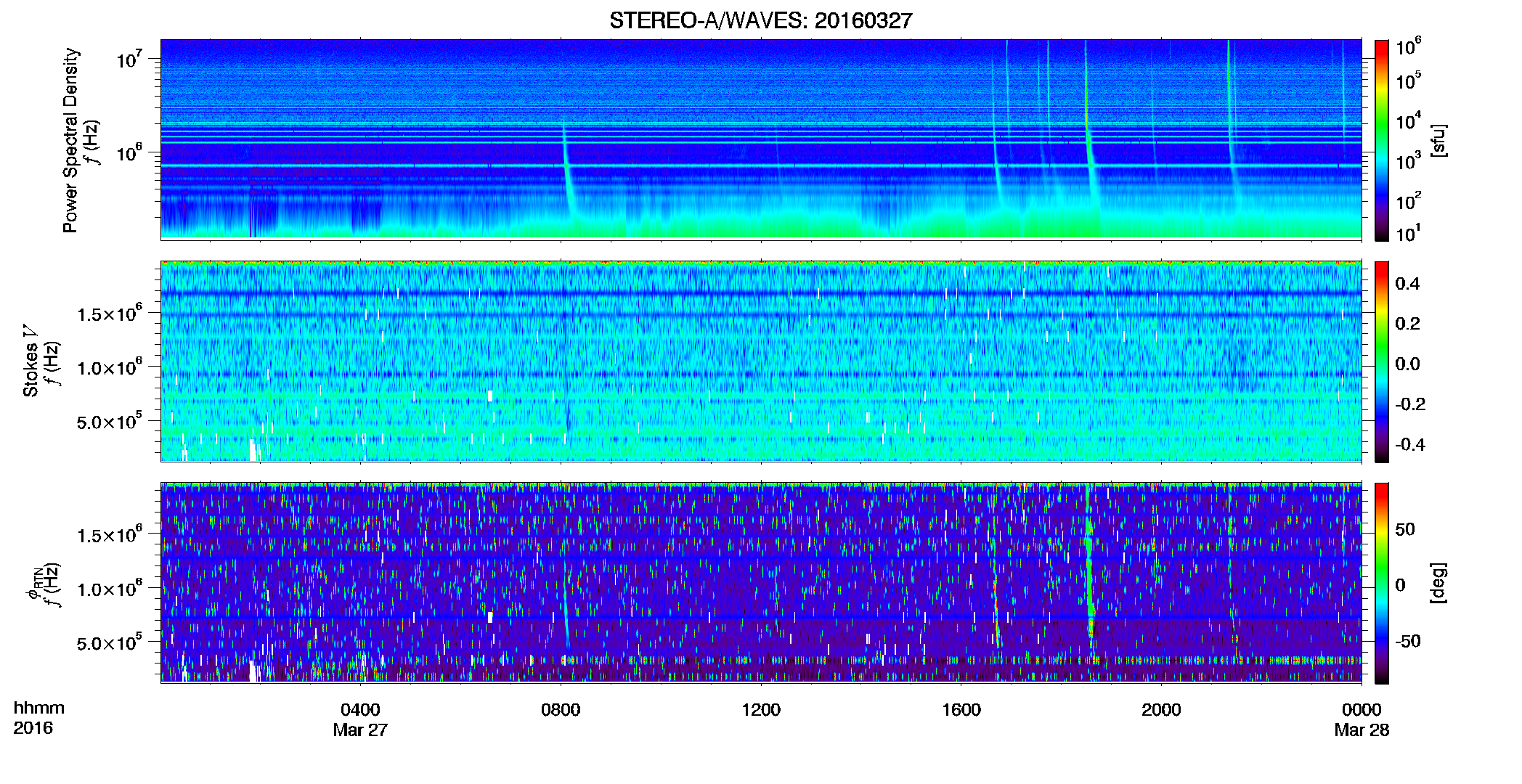
Task: Click the -50 value on the degree colorbar
Action: coord(1408,642)
